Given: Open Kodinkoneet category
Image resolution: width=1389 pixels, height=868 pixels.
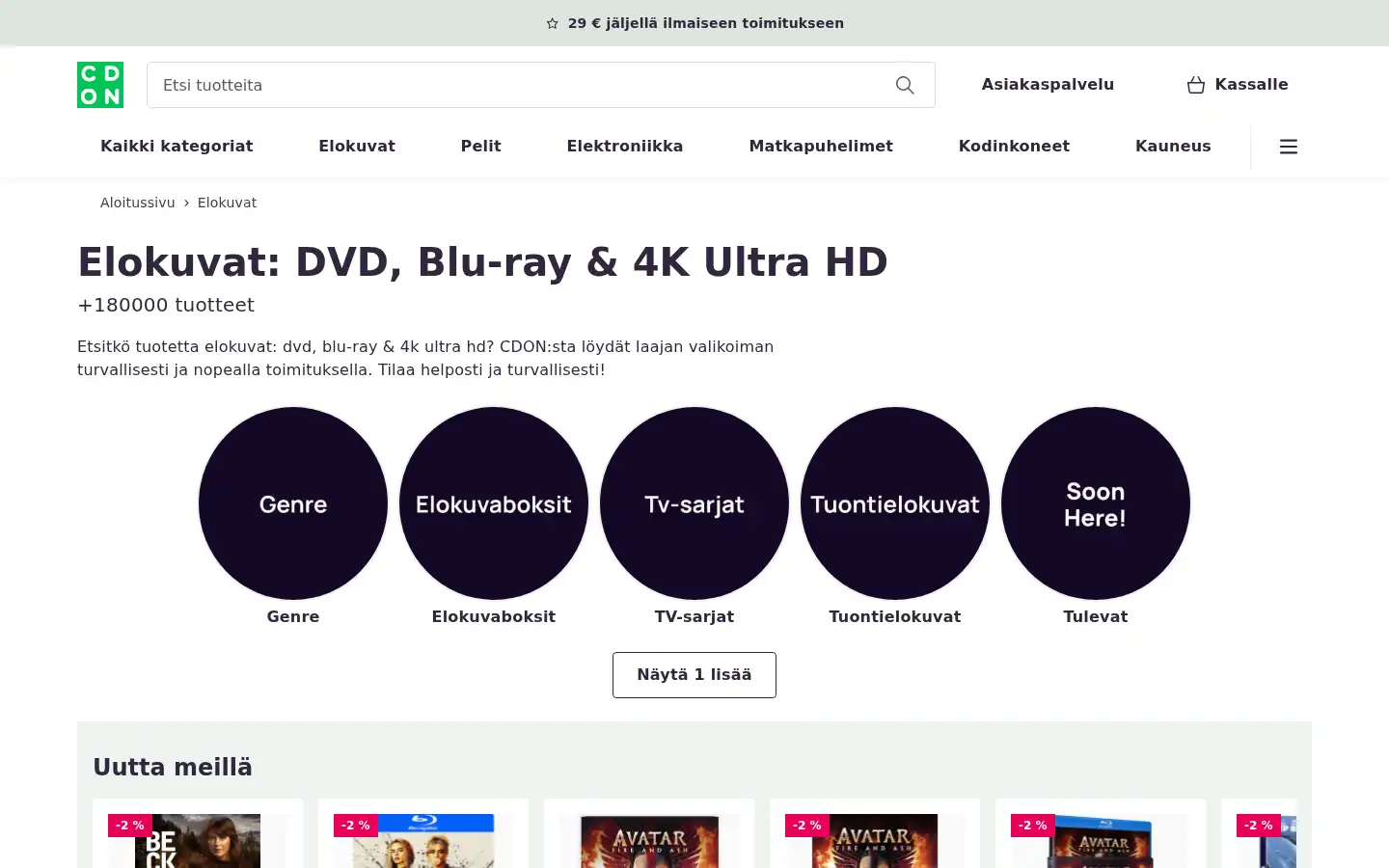Looking at the screenshot, I should click(x=1014, y=147).
